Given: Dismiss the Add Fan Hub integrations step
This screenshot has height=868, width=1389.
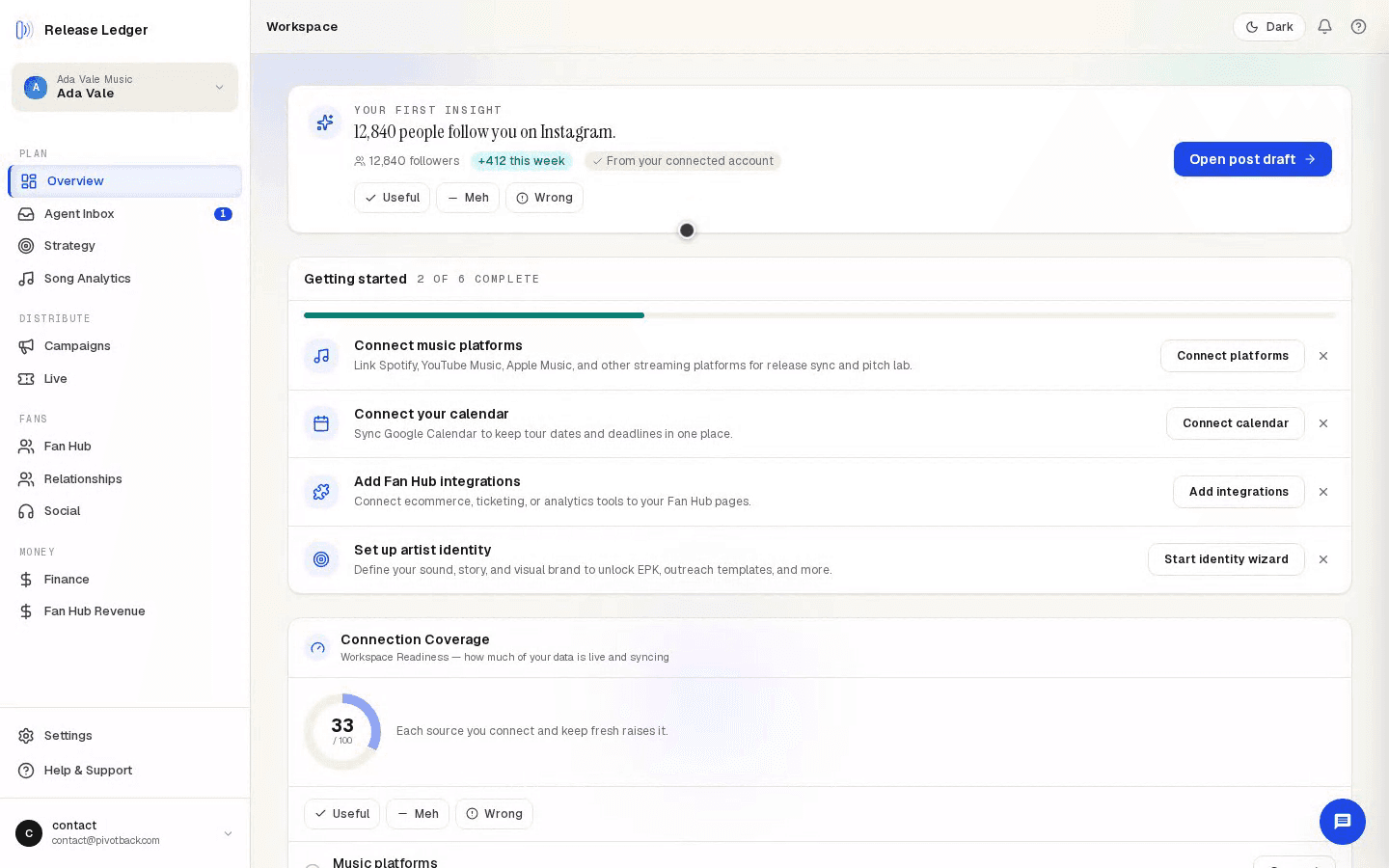Looking at the screenshot, I should (1323, 492).
